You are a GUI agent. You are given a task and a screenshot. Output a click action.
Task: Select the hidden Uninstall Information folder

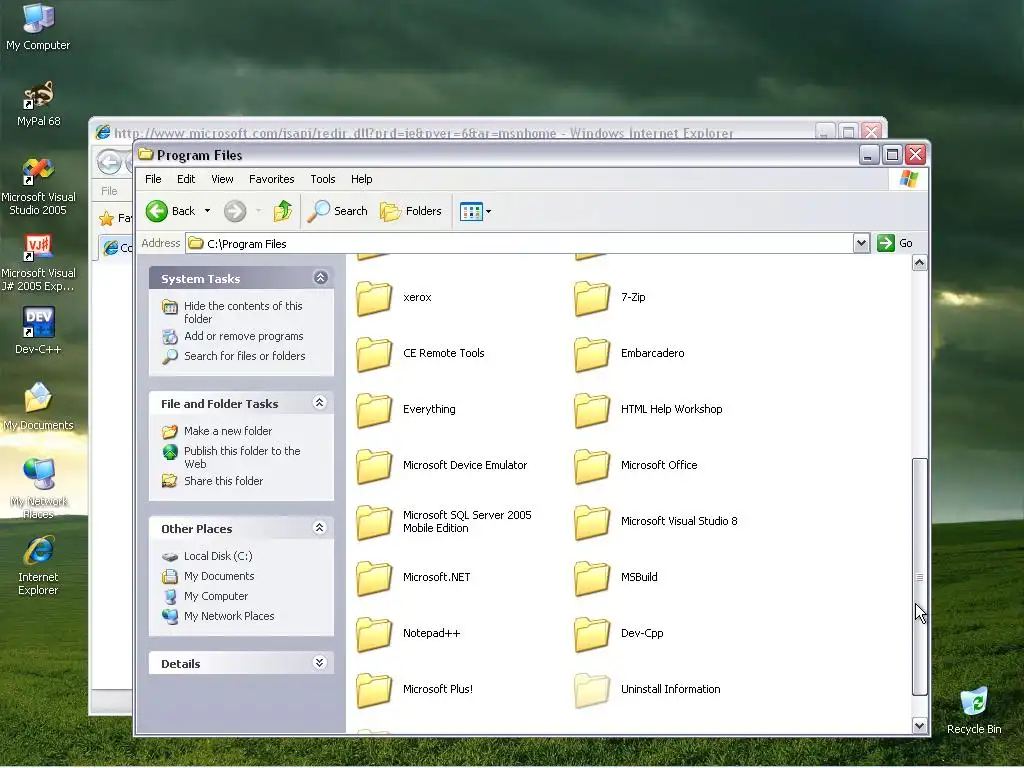[x=647, y=690]
